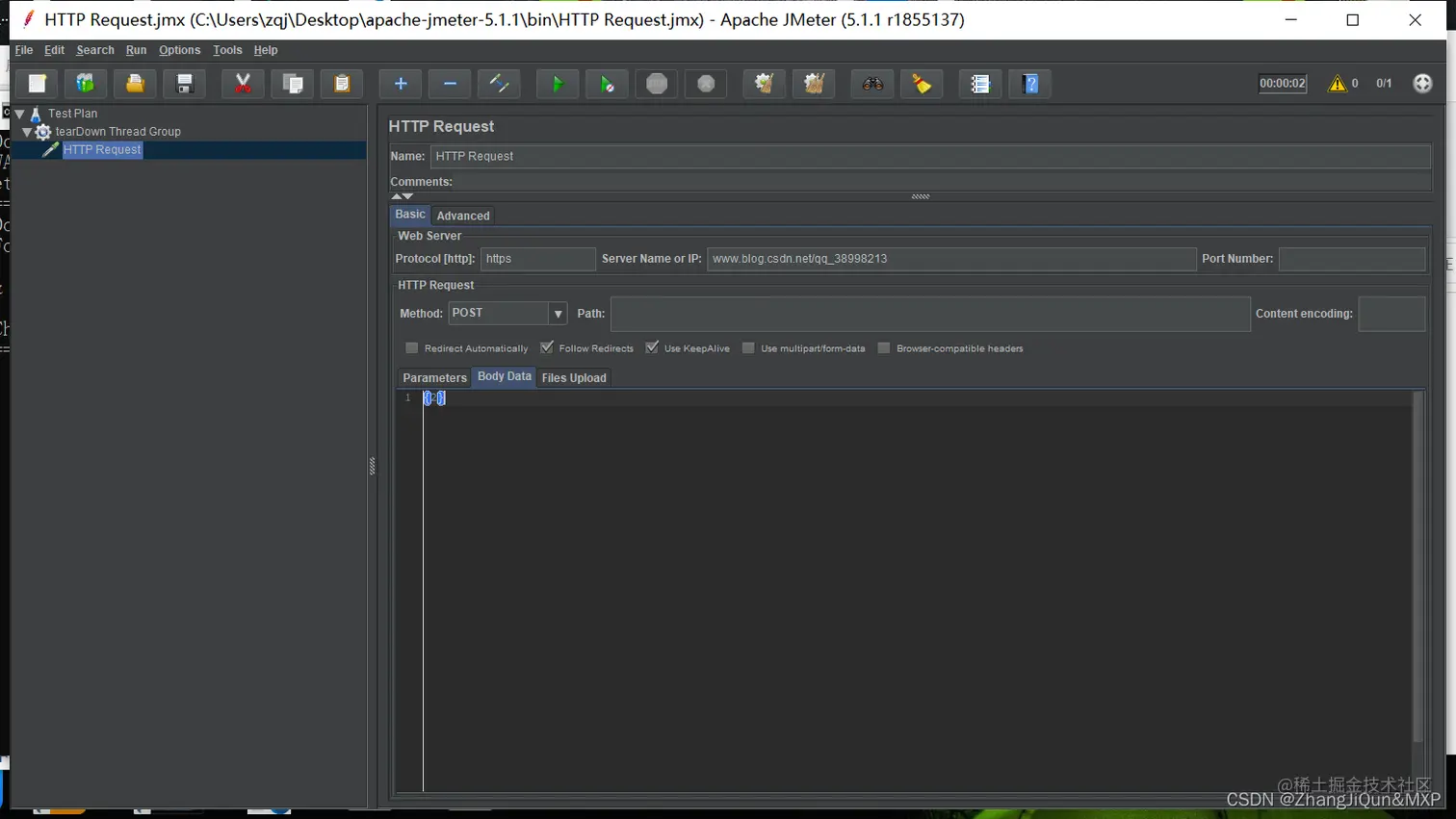The height and width of the screenshot is (819, 1456).
Task: Click the Clear results broom icon
Action: pyautogui.click(x=764, y=84)
